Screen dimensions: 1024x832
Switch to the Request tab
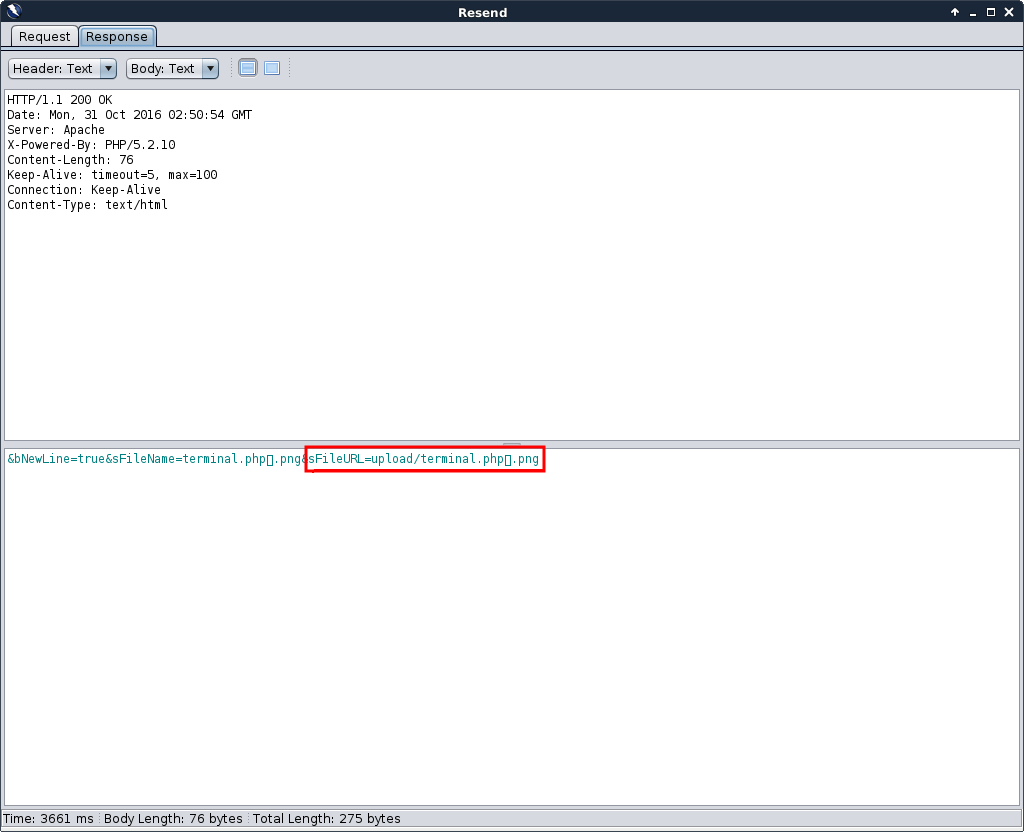(44, 37)
